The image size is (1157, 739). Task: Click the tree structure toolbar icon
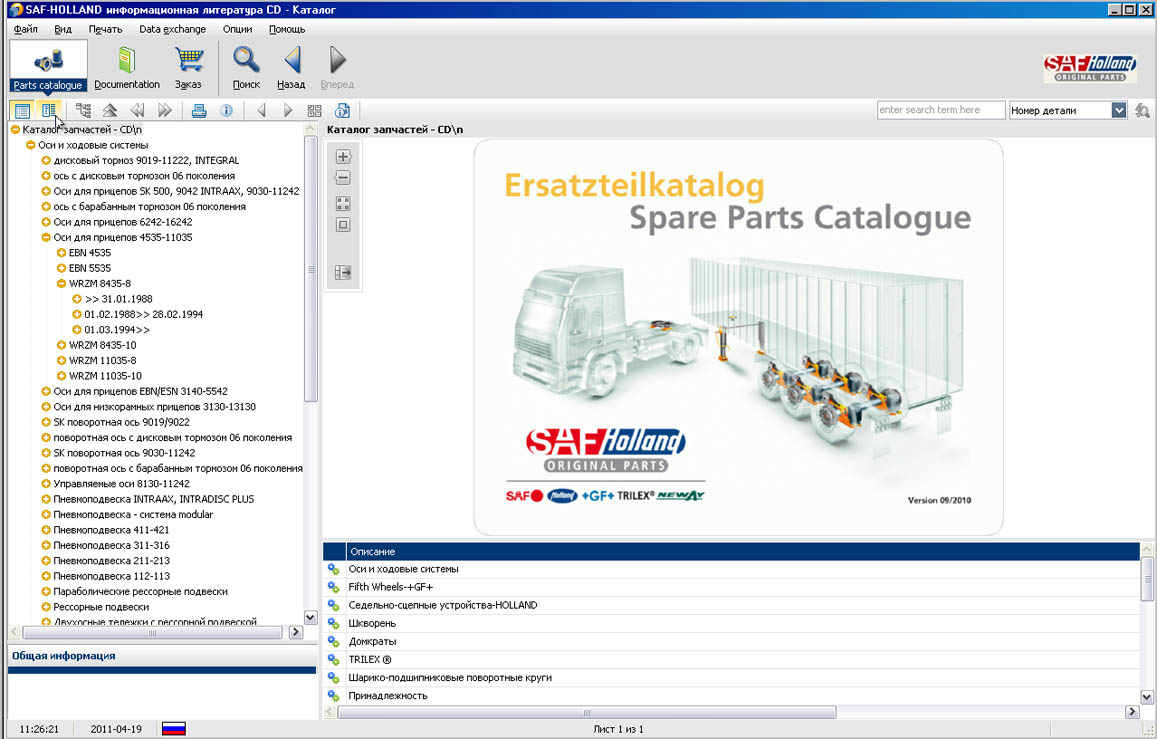pos(83,111)
